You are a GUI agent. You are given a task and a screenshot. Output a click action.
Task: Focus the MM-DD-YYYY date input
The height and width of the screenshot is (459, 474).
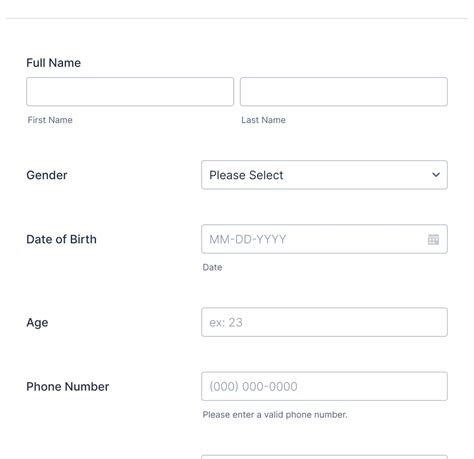tap(324, 239)
